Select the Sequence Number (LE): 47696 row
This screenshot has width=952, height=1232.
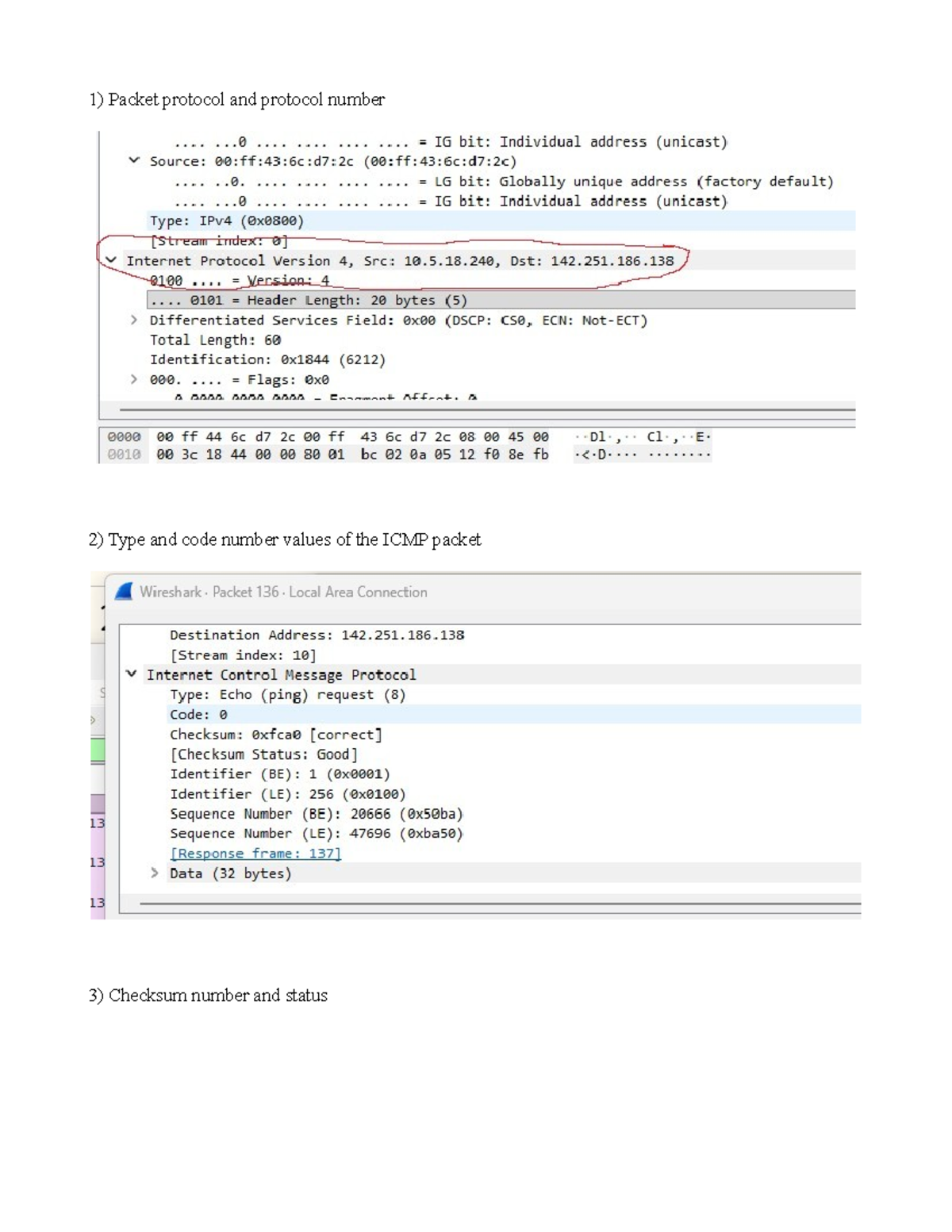(x=316, y=833)
